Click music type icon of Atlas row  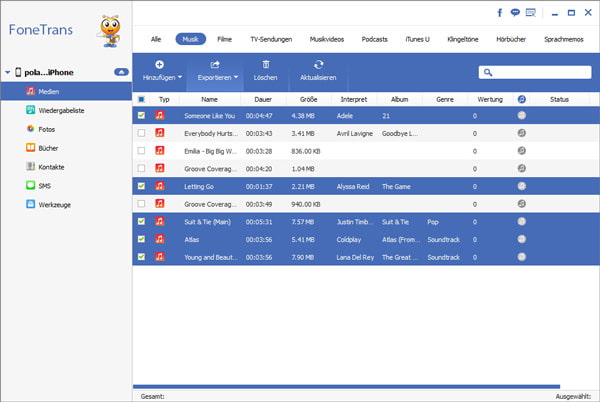coord(160,239)
